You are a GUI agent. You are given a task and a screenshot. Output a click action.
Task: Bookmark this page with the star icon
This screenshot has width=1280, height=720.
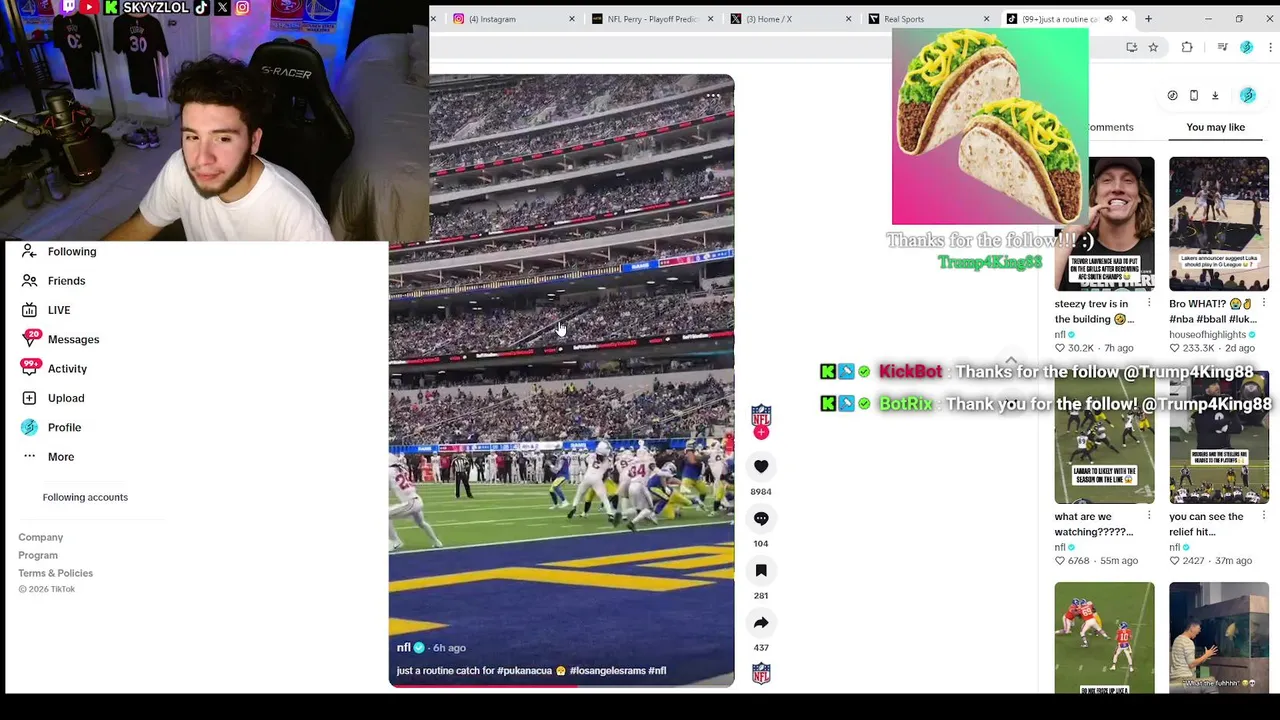[x=1153, y=47]
